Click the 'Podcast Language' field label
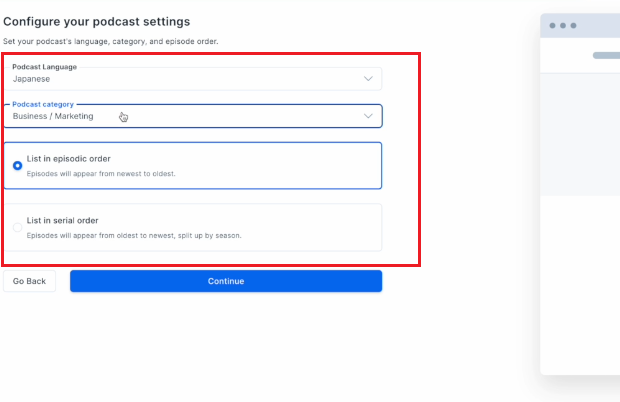Screen dimensions: 620x402 [x=44, y=67]
